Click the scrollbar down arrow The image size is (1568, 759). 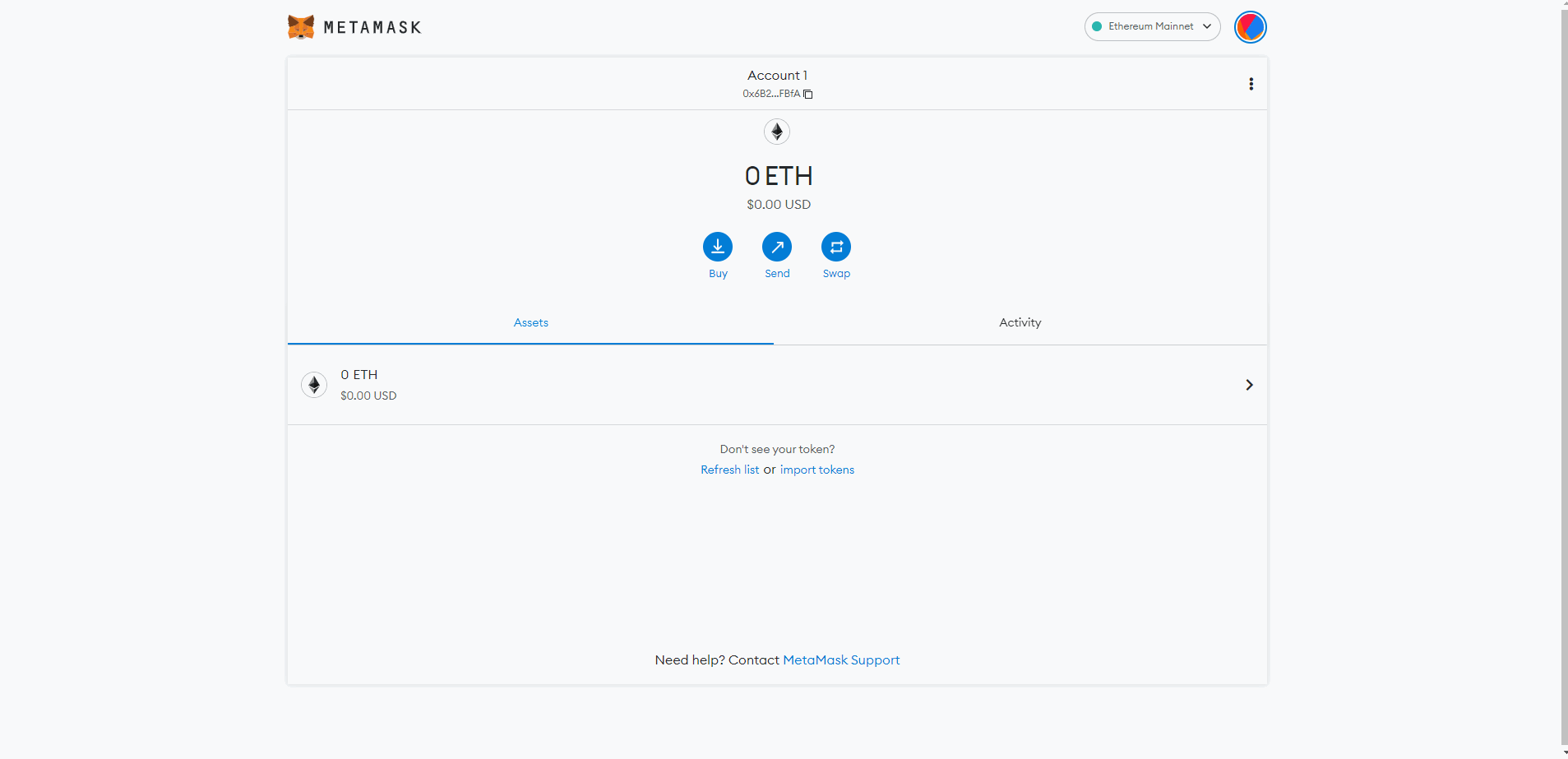pyautogui.click(x=1564, y=752)
